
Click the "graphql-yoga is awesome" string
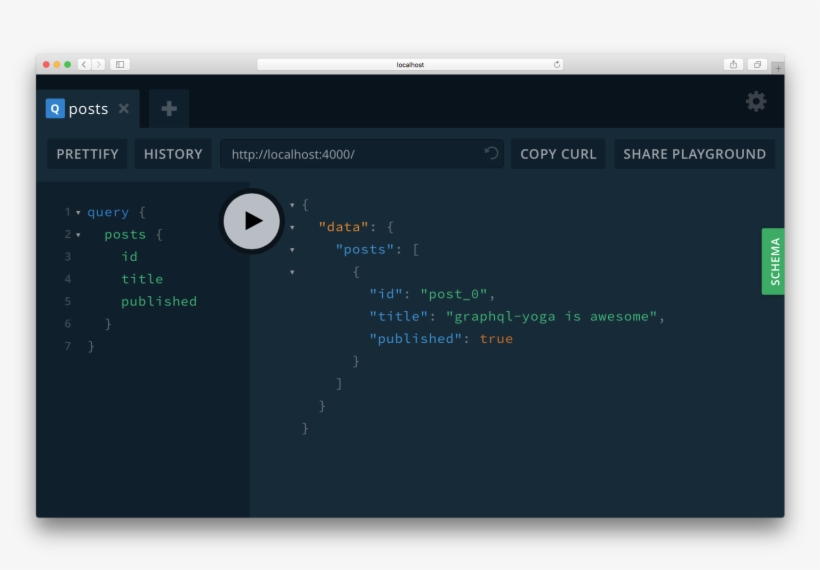point(551,316)
